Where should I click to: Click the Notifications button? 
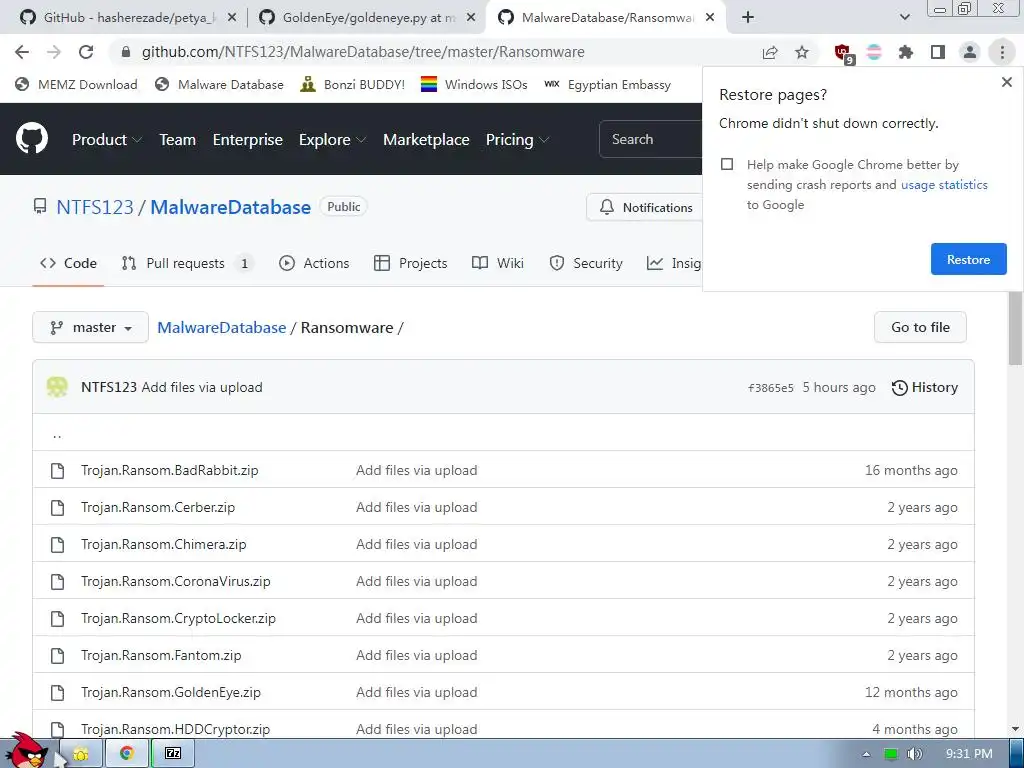click(x=645, y=207)
